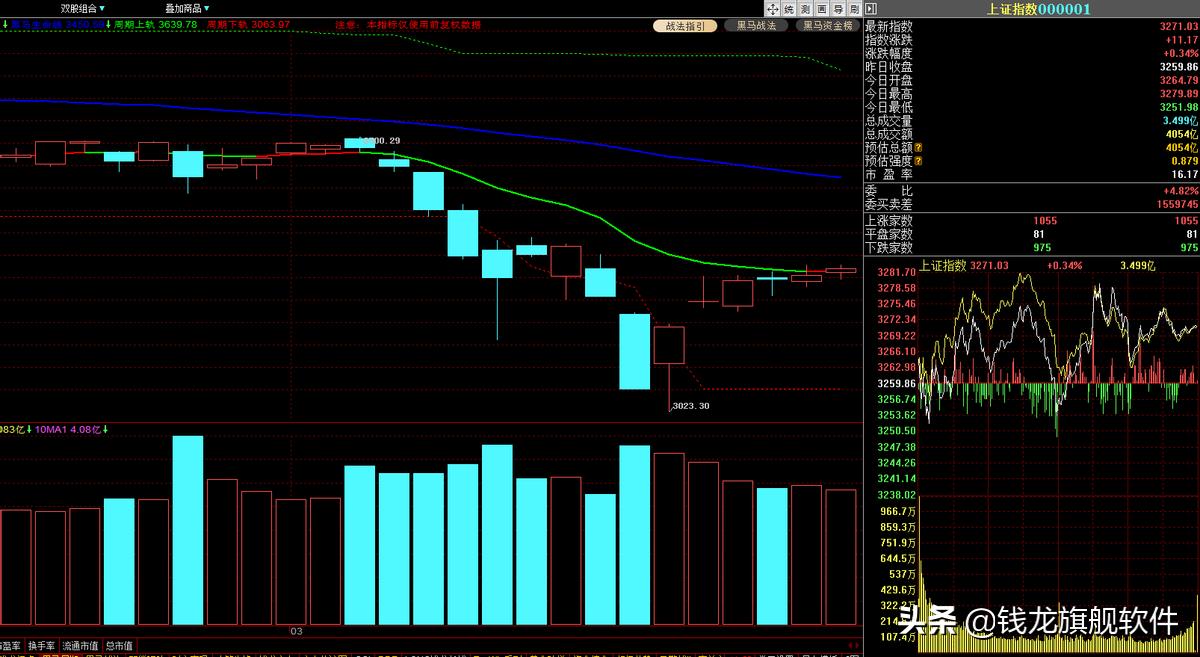Click the 10MA1 4.08亿 volume indicator label
Viewport: 1200px width, 657px height.
point(68,430)
